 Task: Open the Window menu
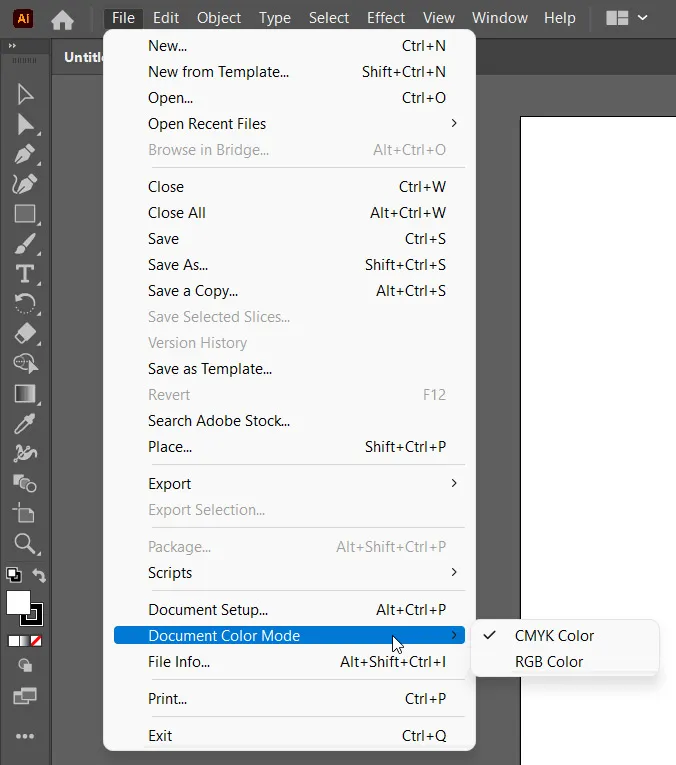pos(499,18)
